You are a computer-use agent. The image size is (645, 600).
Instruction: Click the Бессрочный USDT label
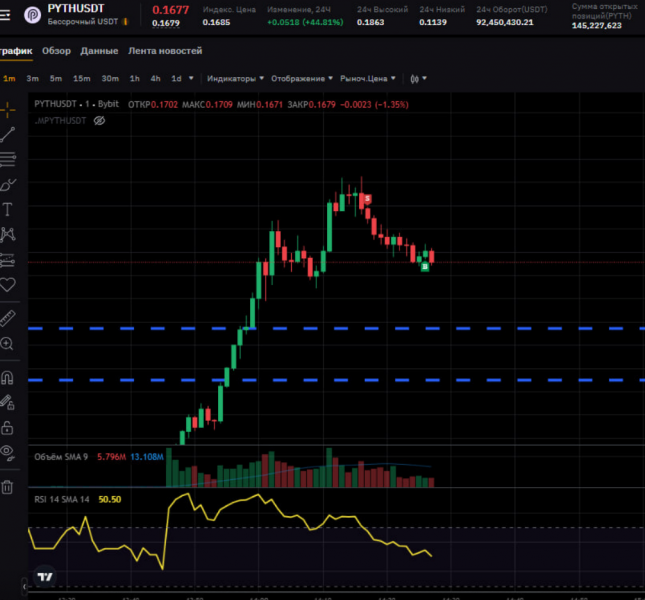tap(83, 22)
